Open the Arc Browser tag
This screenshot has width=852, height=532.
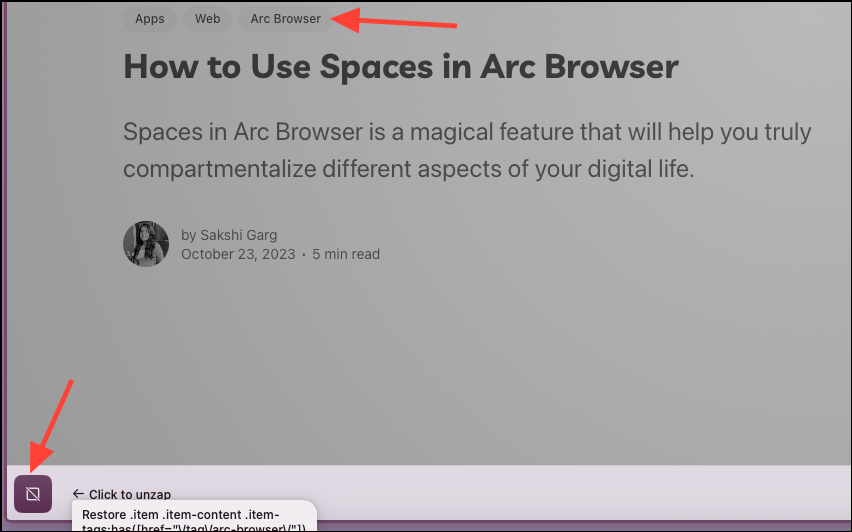[286, 18]
